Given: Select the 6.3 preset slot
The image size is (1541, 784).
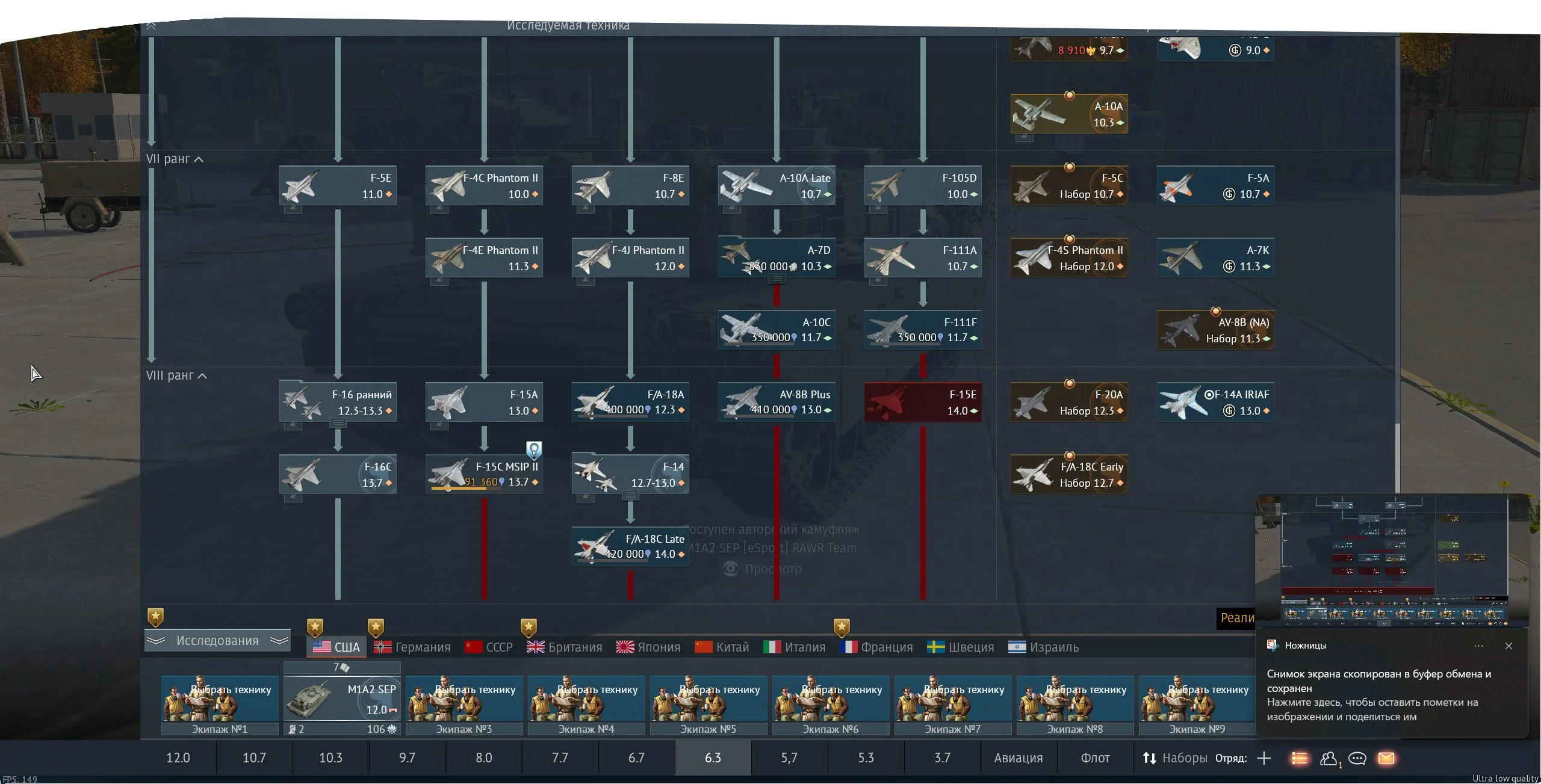Looking at the screenshot, I should pyautogui.click(x=713, y=758).
